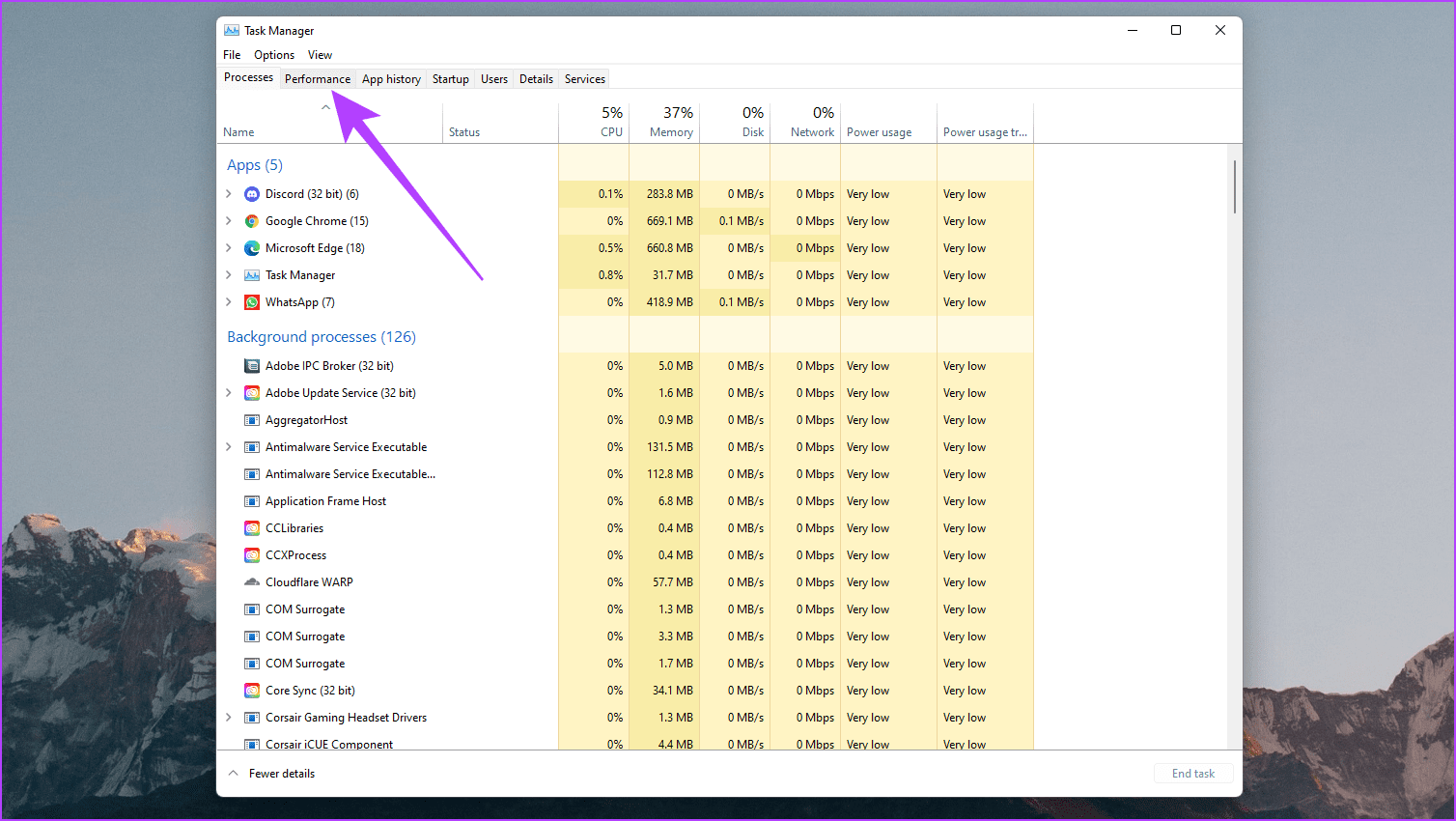
Task: Expand the Microsoft Edge process group
Action: pos(229,248)
